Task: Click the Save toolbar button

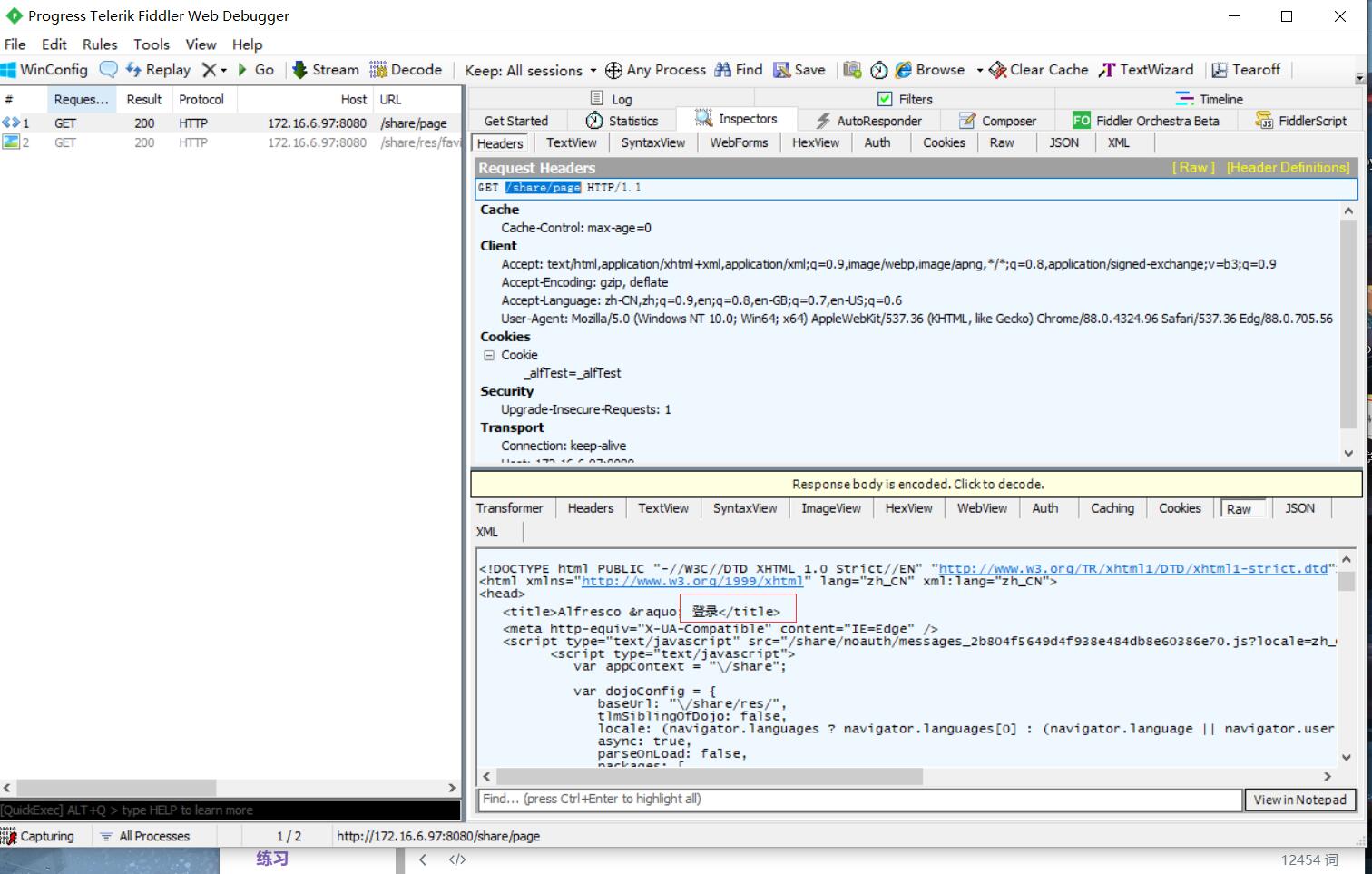Action: (x=799, y=70)
